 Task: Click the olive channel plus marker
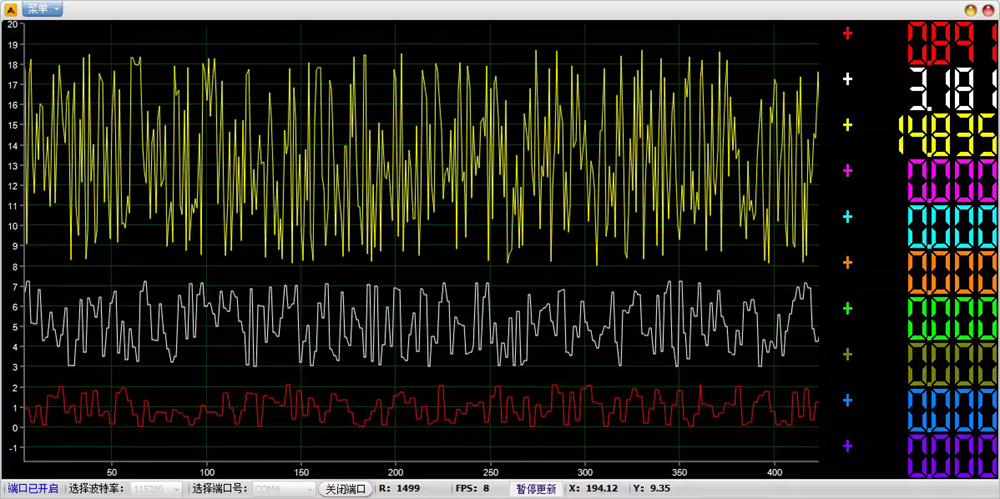(x=848, y=354)
